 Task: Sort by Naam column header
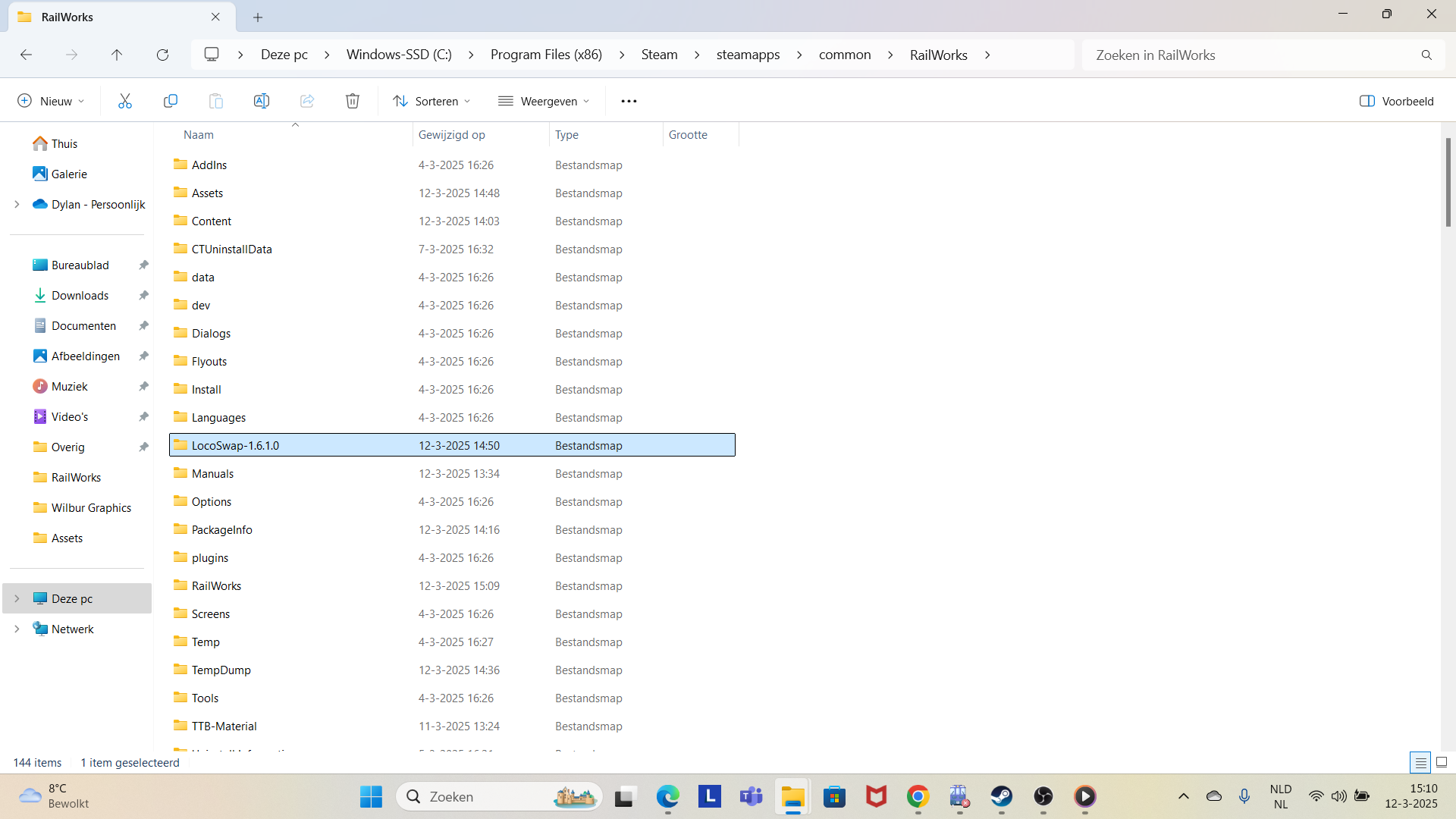pos(199,135)
